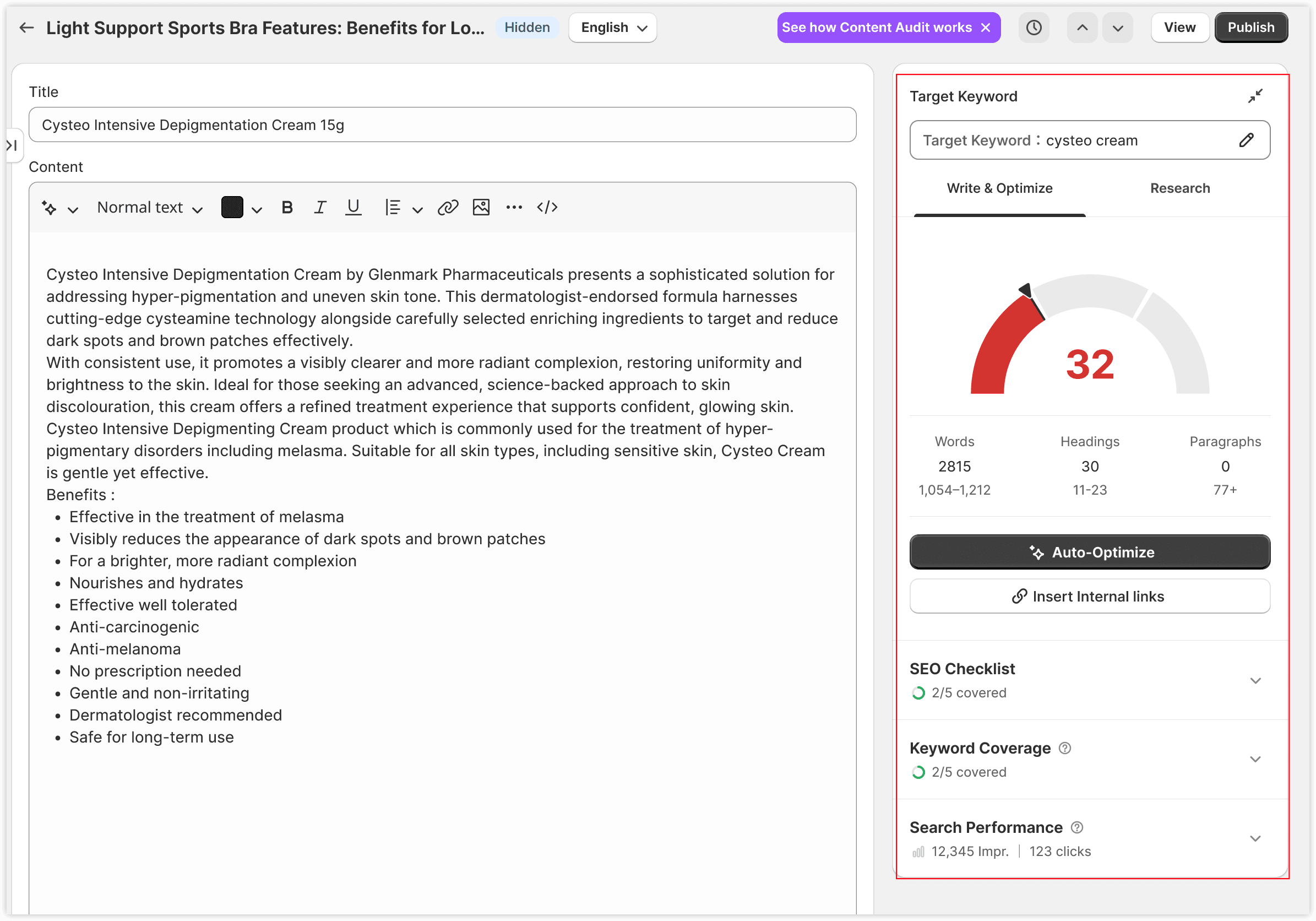Open text color dropdown arrow
The image size is (1316, 921).
pyautogui.click(x=256, y=210)
